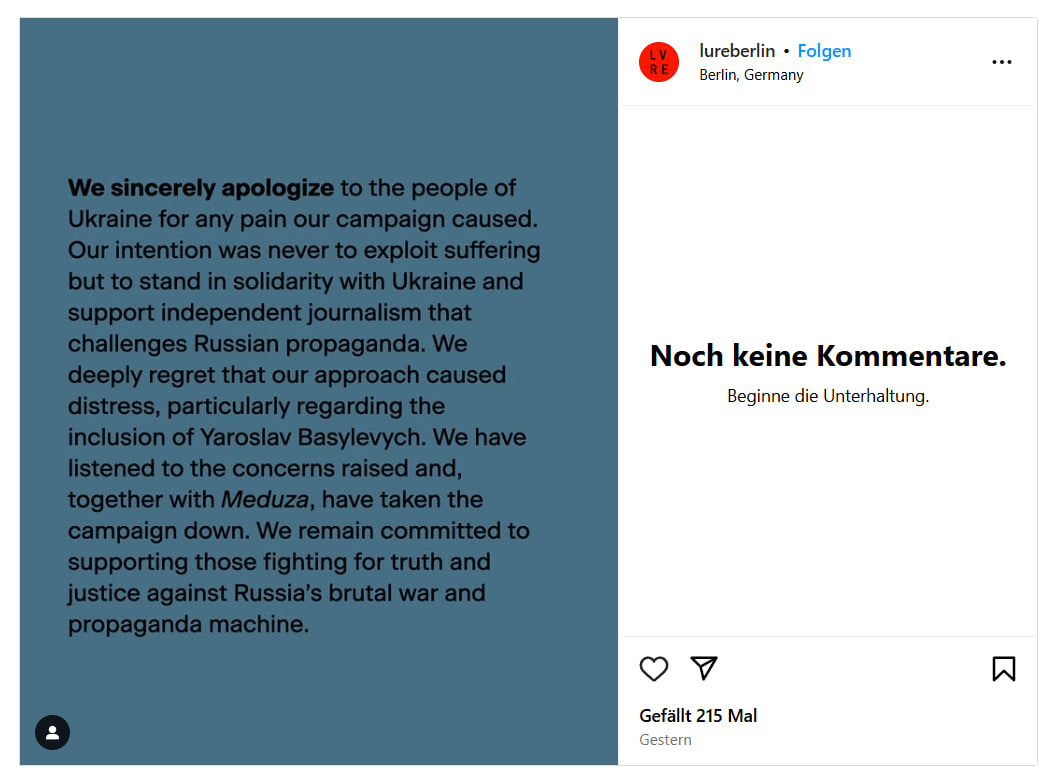This screenshot has width=1057, height=781.
Task: Open the Berlin, Germany location link
Action: tap(751, 75)
